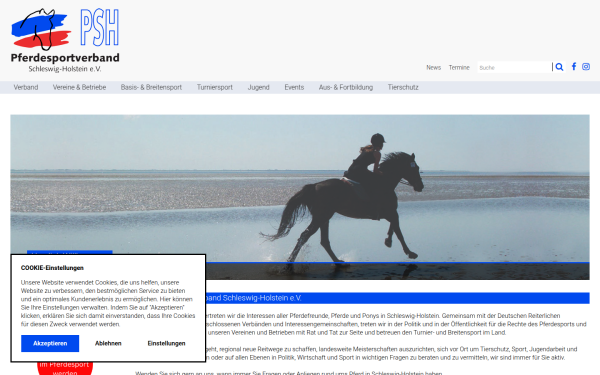Click the search magnifier icon
Screen dimensions: 600x375
[559, 67]
